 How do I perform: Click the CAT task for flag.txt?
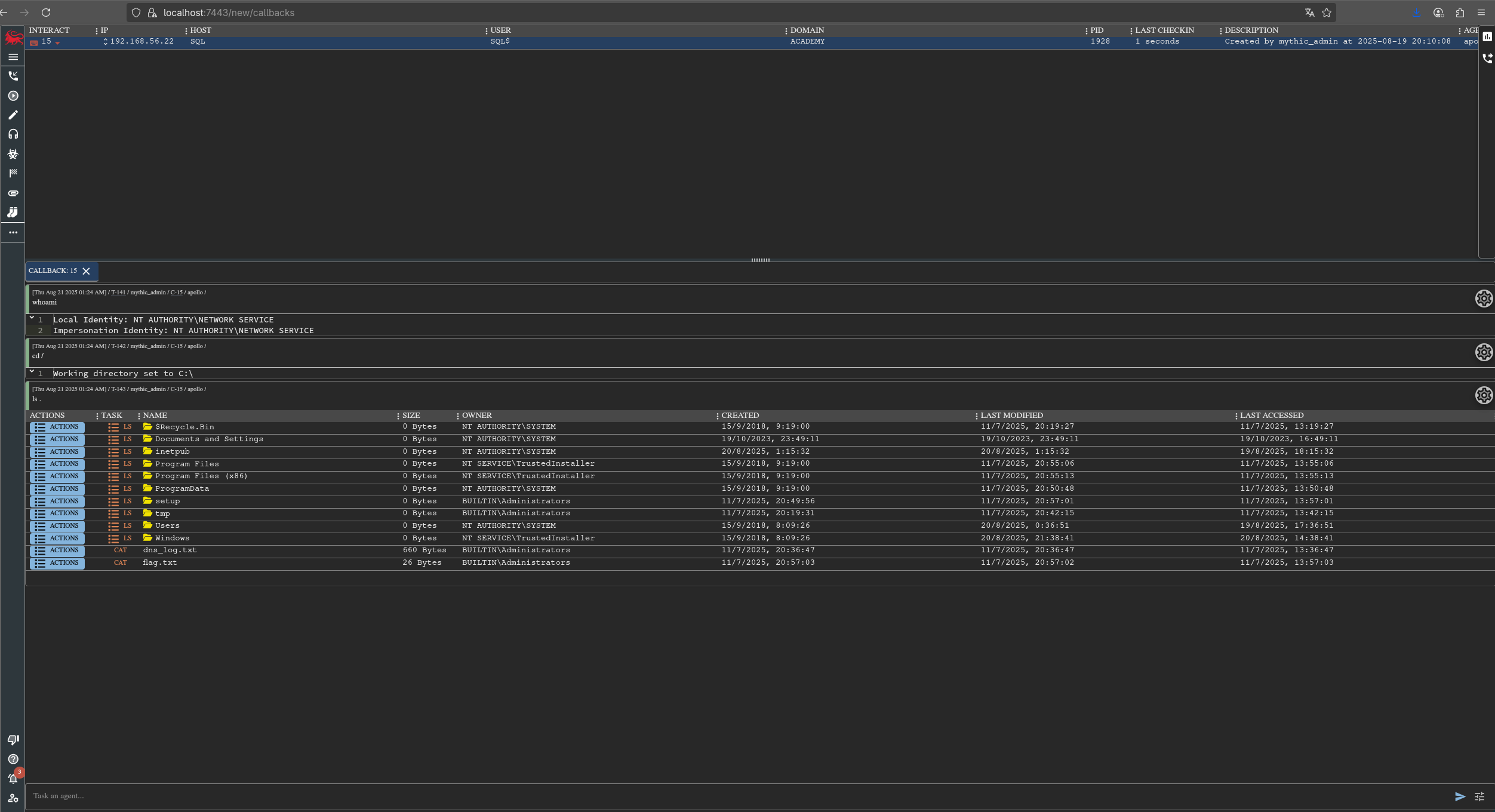point(121,562)
